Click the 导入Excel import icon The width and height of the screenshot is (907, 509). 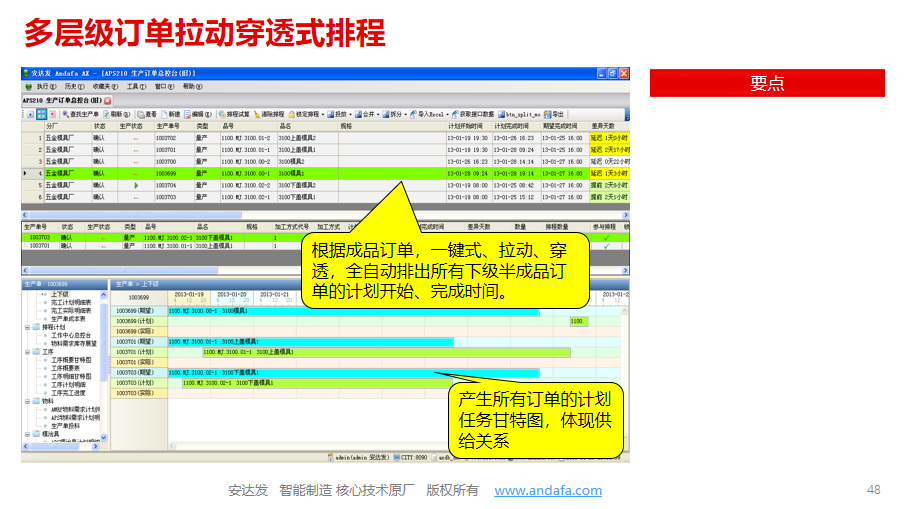click(425, 115)
